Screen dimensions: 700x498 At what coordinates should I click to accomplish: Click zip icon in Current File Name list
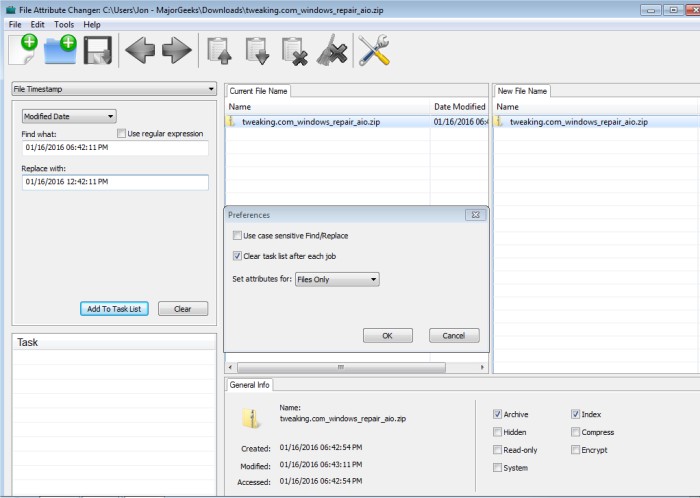coord(231,121)
